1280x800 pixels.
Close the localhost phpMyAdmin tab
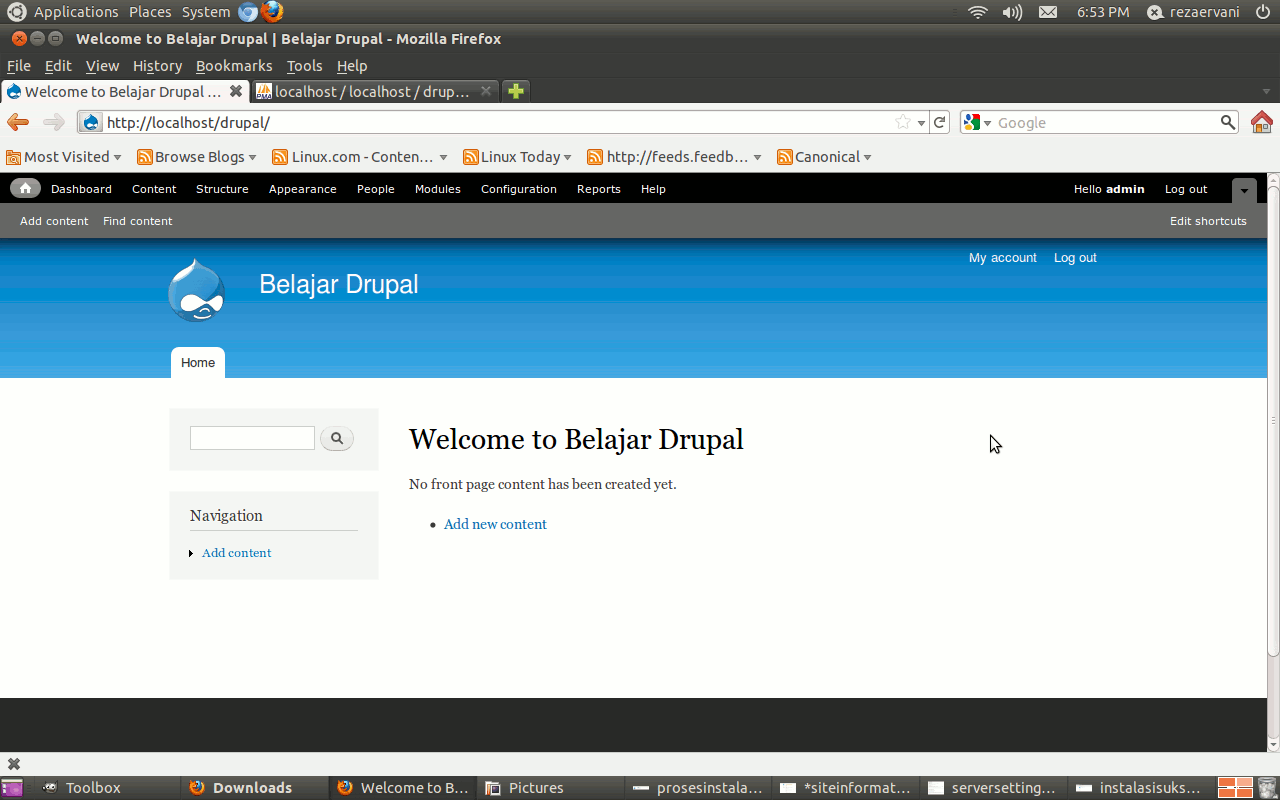(486, 91)
